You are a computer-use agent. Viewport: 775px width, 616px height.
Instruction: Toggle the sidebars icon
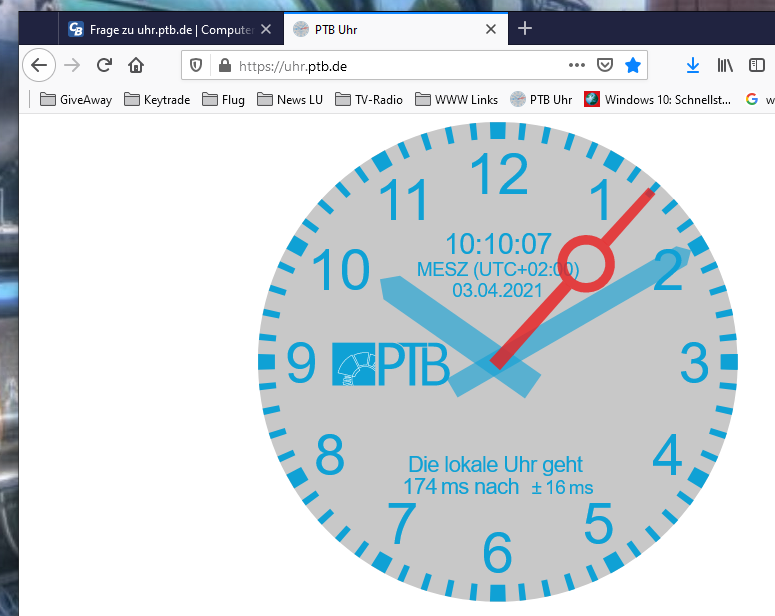click(757, 65)
